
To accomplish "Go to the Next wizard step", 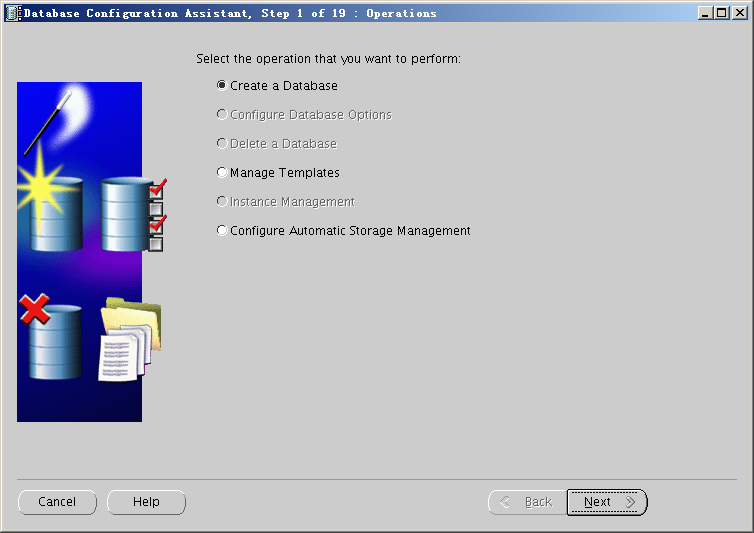I will pos(607,502).
